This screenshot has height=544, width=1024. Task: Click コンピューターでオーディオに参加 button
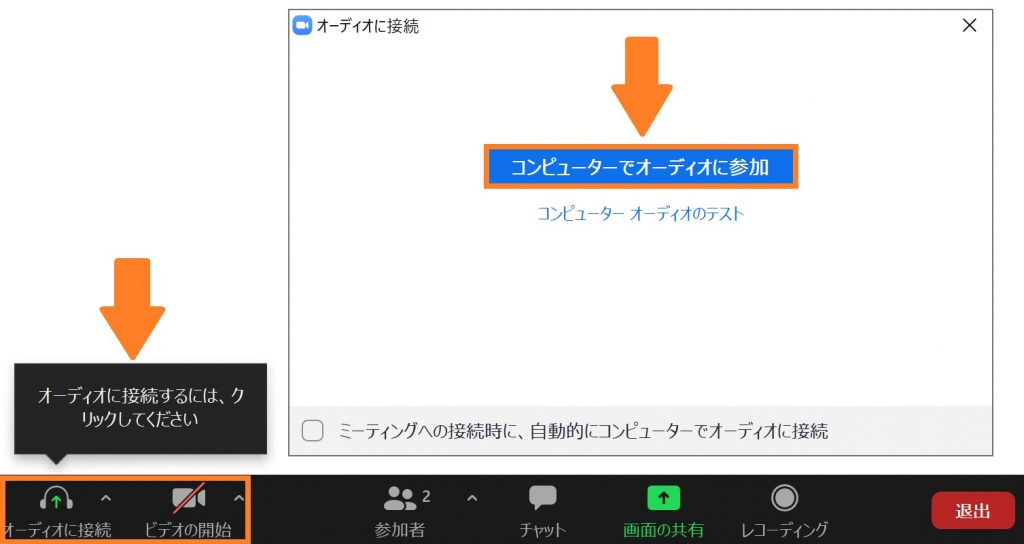(641, 167)
